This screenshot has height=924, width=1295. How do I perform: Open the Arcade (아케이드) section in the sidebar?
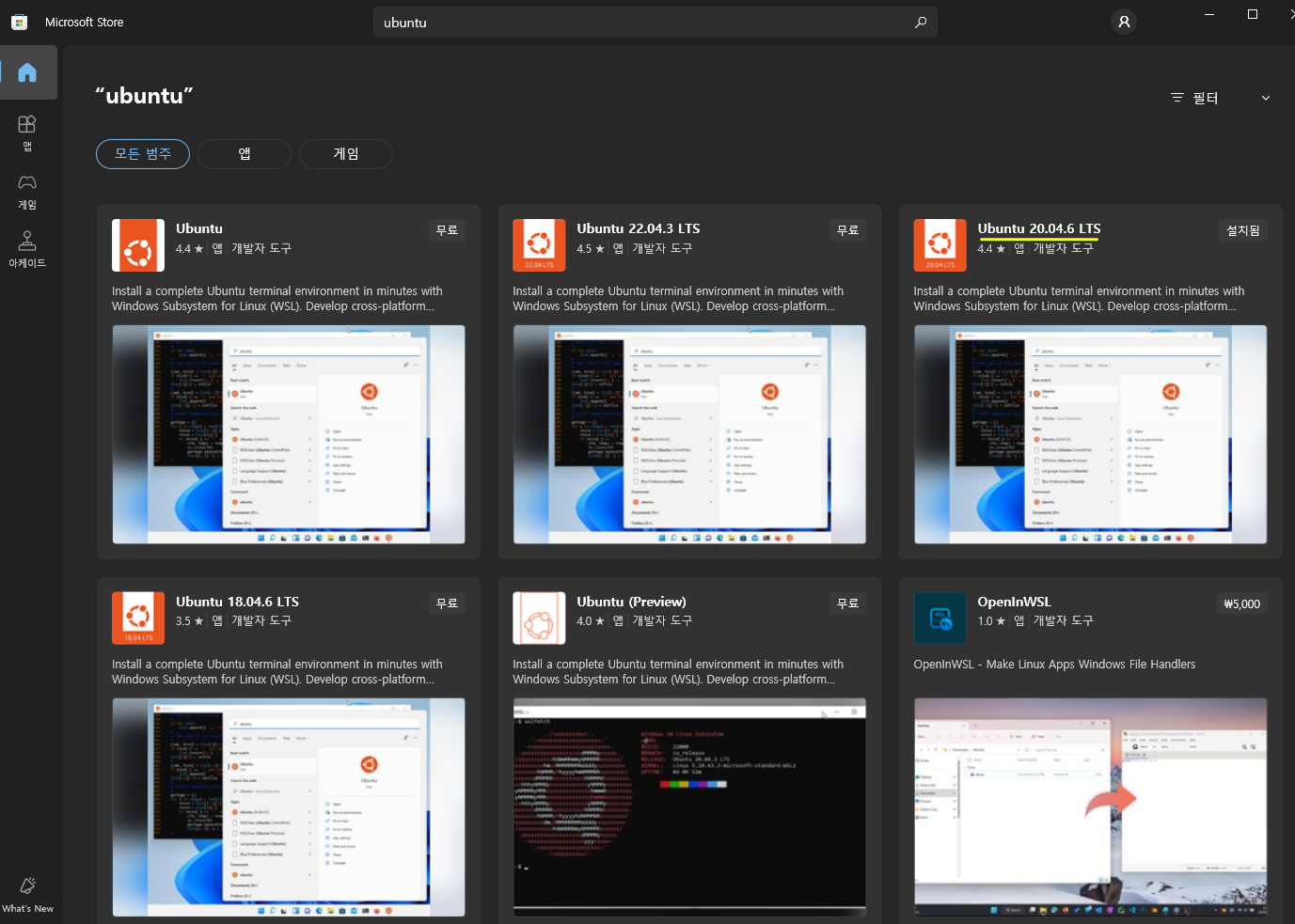27,249
